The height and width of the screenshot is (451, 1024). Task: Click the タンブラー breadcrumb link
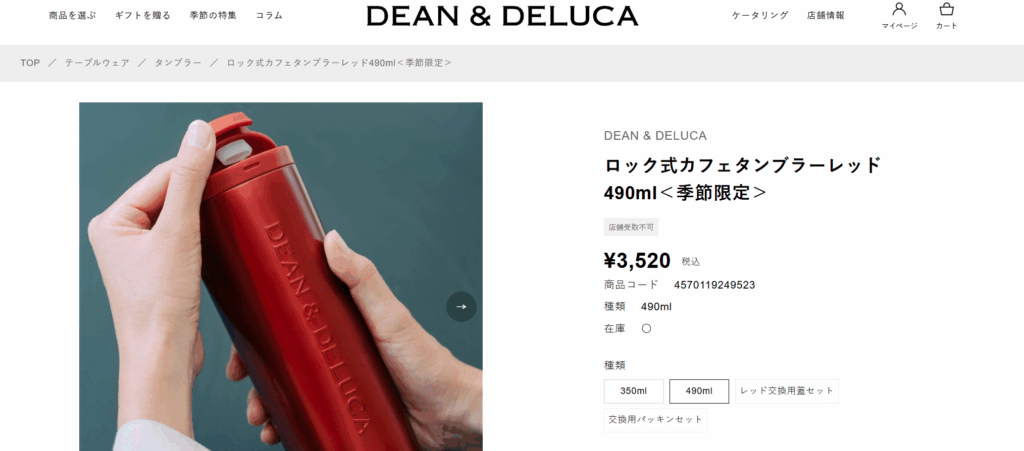[x=178, y=63]
